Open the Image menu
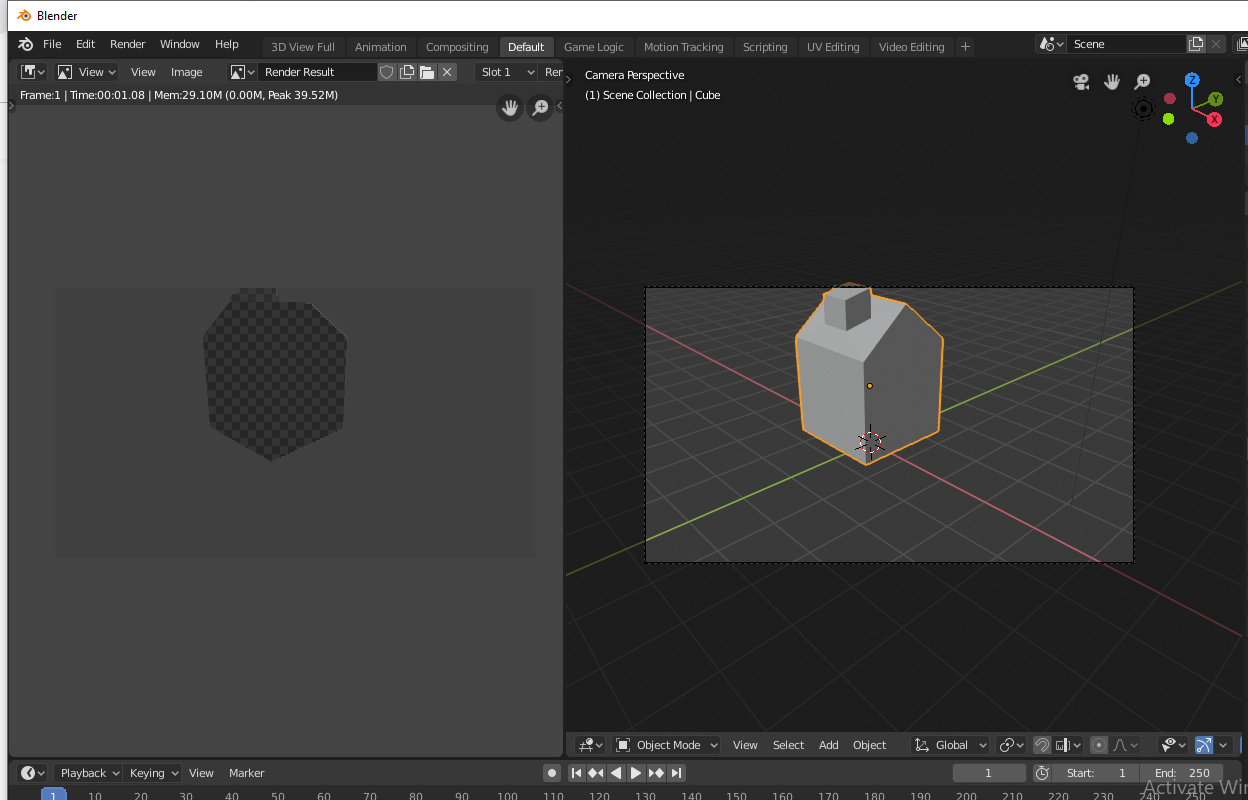The height and width of the screenshot is (800, 1248). pyautogui.click(x=187, y=72)
